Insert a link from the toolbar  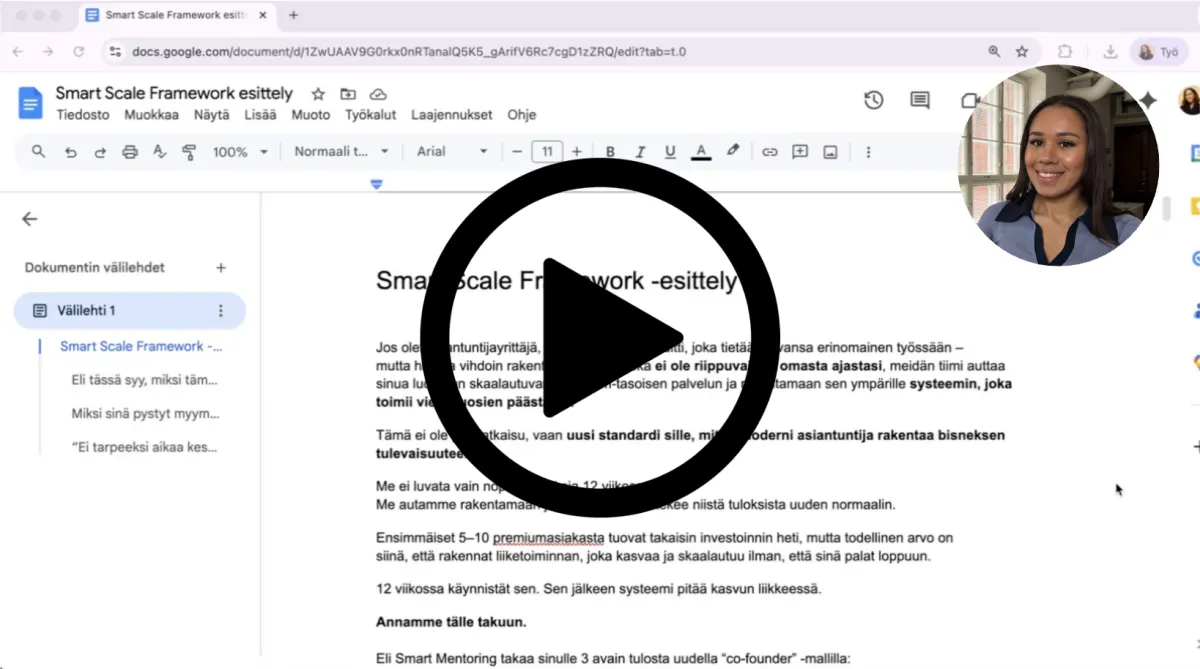tap(769, 152)
